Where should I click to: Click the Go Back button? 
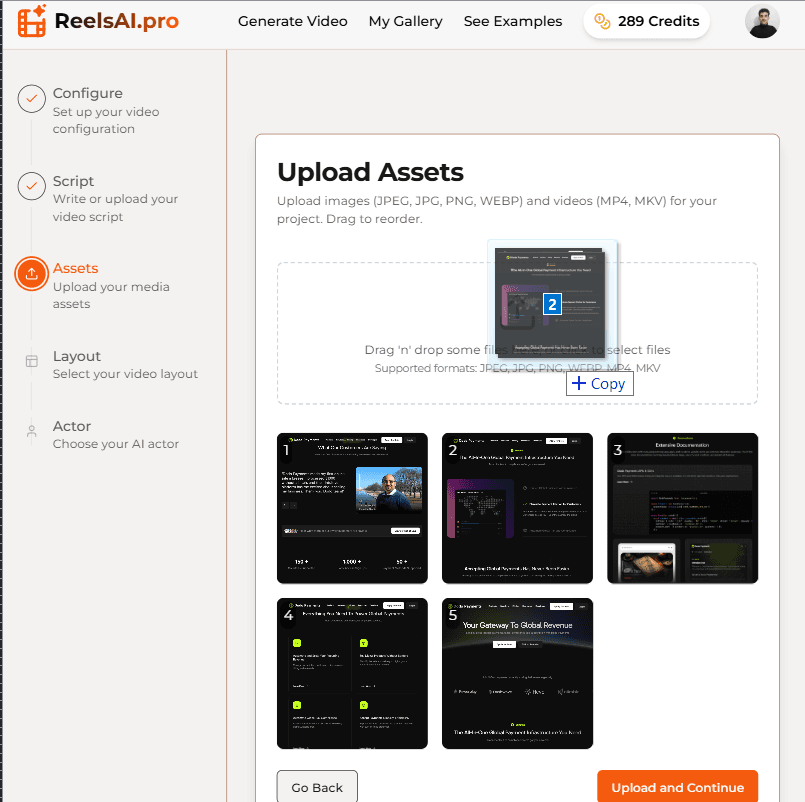pyautogui.click(x=317, y=787)
